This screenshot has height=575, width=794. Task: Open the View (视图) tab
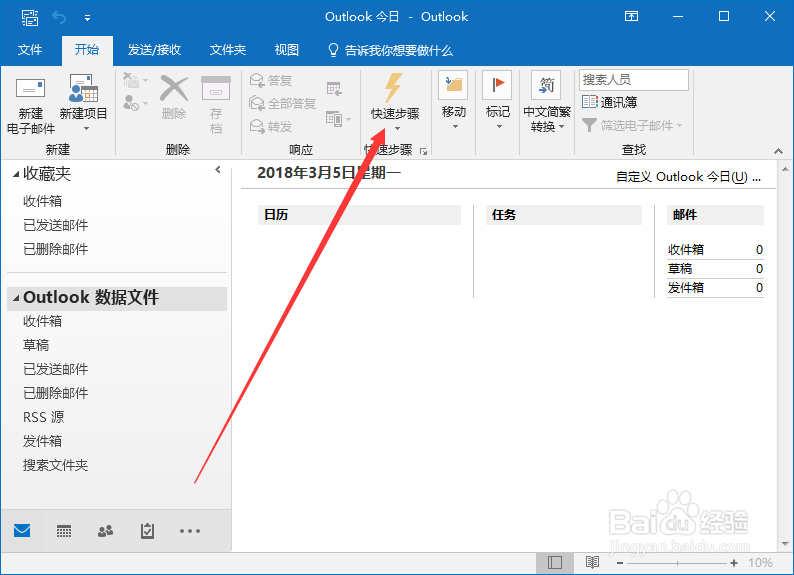(x=287, y=50)
